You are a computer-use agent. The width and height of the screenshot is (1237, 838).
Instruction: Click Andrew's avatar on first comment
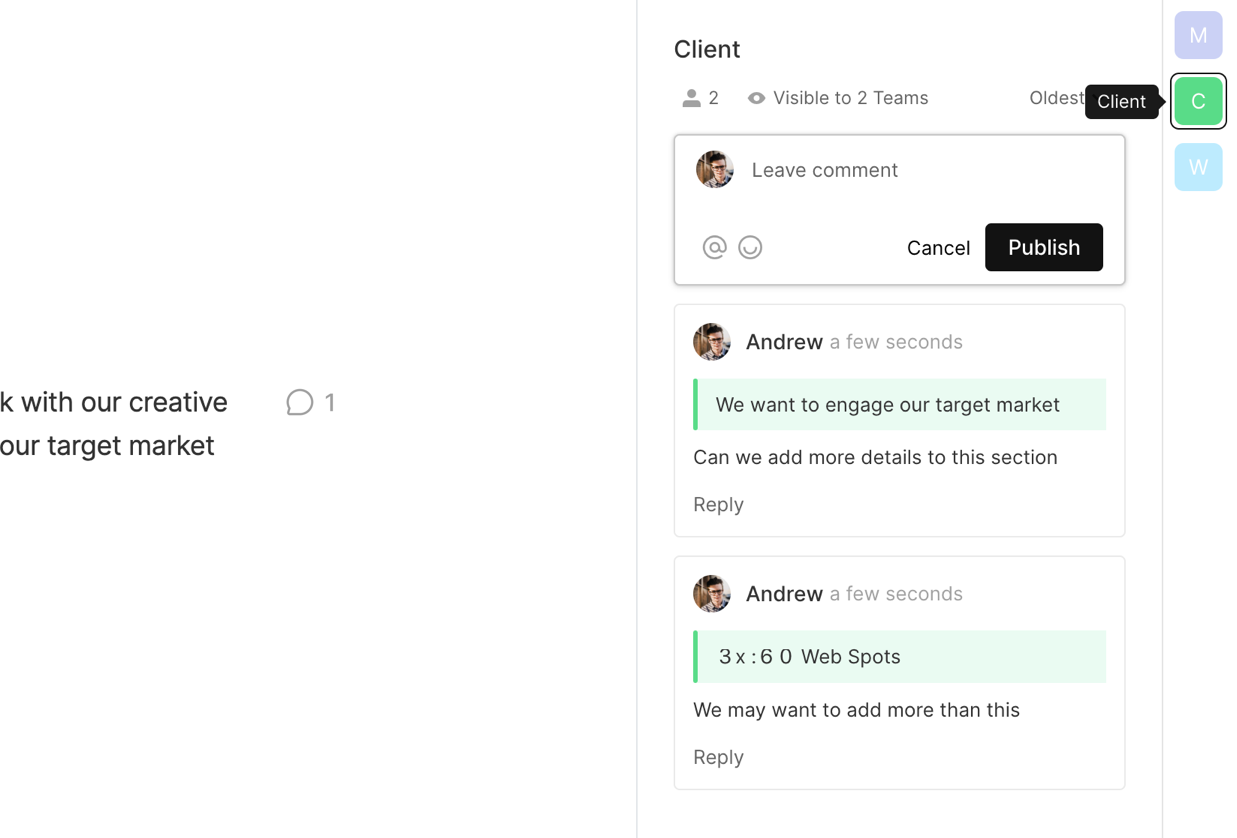click(x=711, y=342)
